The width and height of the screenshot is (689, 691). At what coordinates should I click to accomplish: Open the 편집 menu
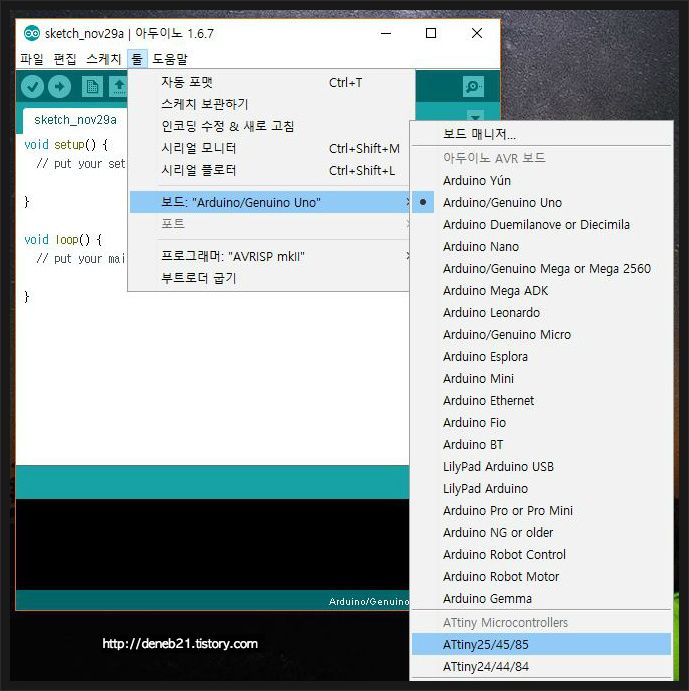(x=65, y=59)
